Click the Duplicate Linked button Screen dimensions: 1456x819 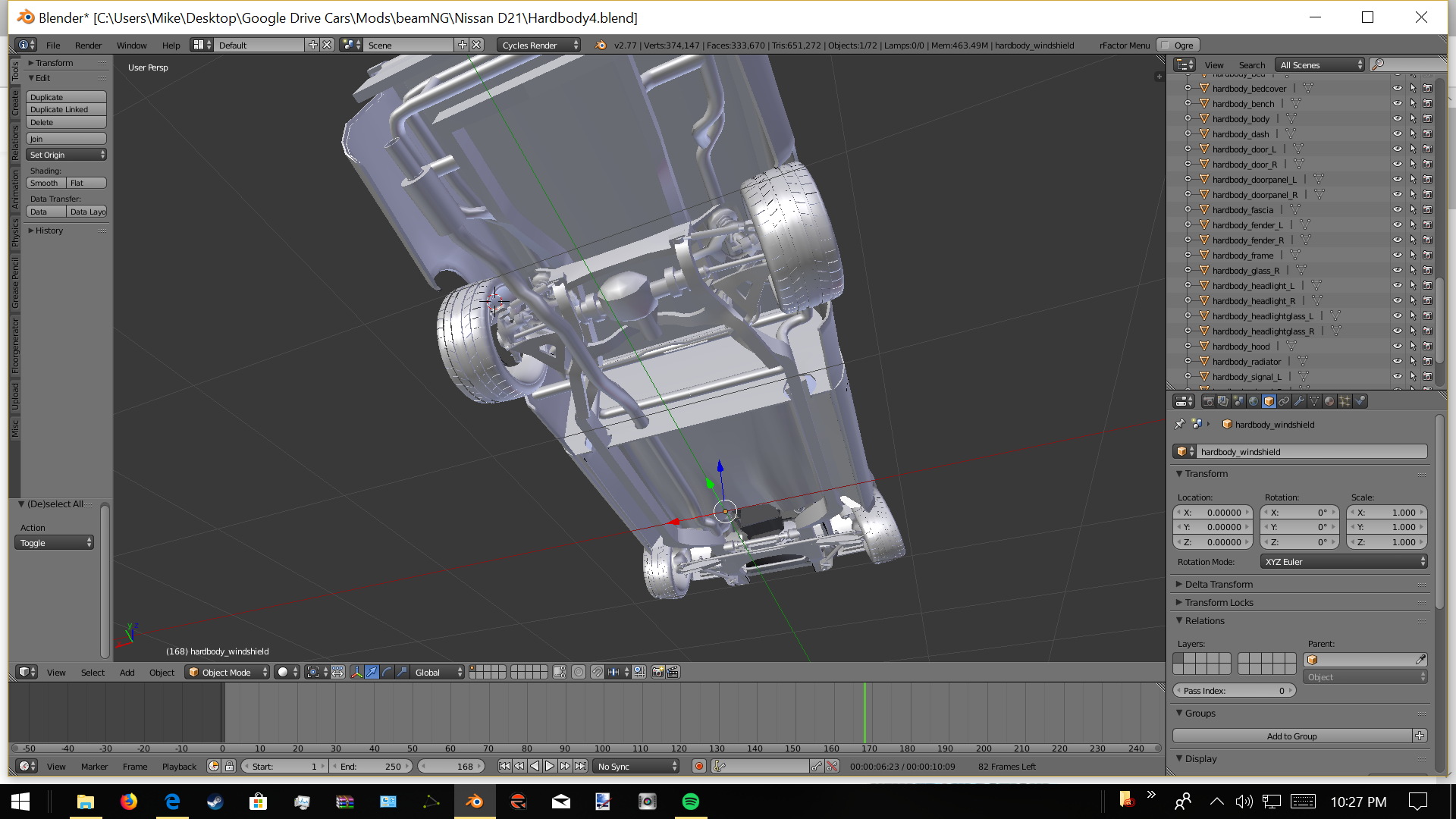tap(66, 110)
